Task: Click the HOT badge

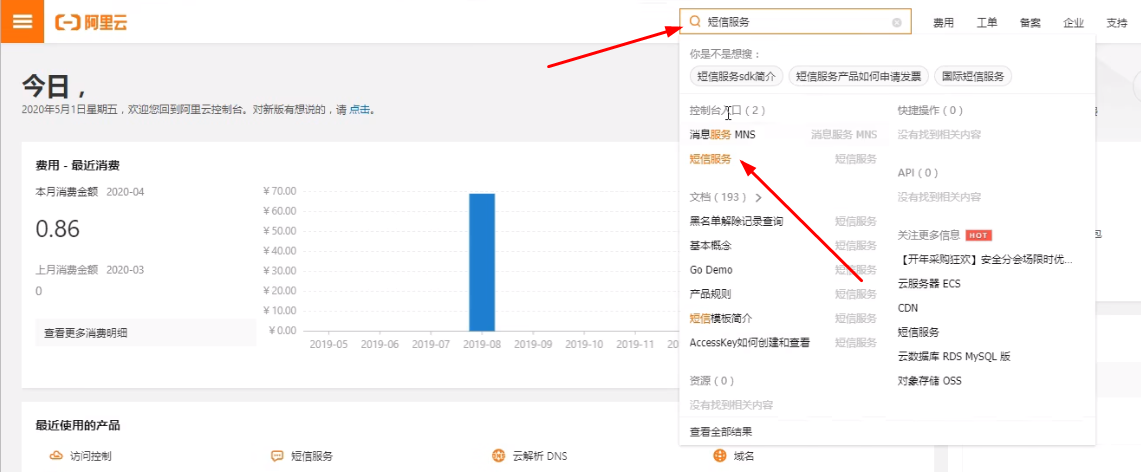Action: pyautogui.click(x=979, y=235)
